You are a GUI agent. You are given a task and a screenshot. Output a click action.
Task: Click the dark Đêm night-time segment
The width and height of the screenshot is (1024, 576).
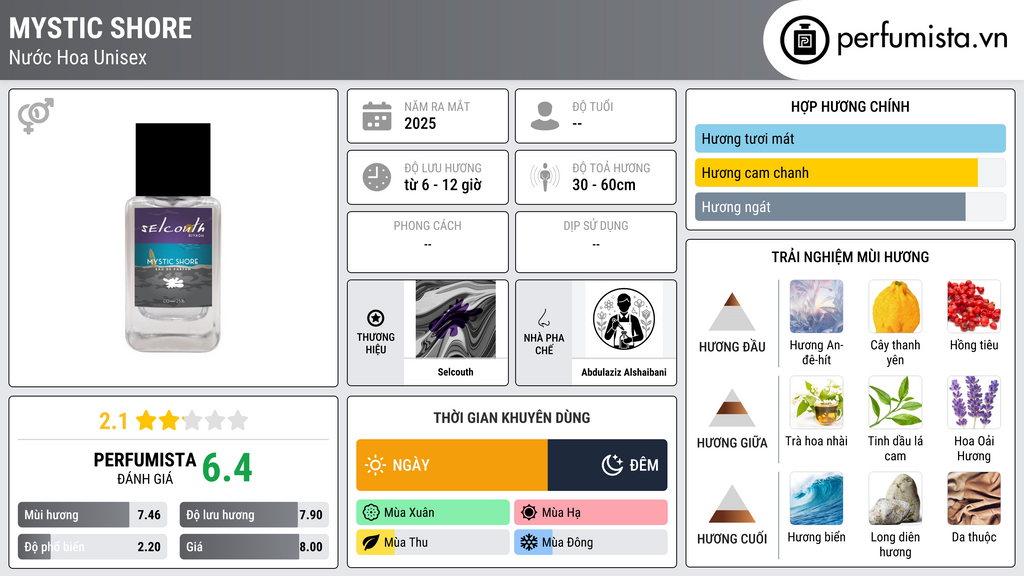coord(607,465)
